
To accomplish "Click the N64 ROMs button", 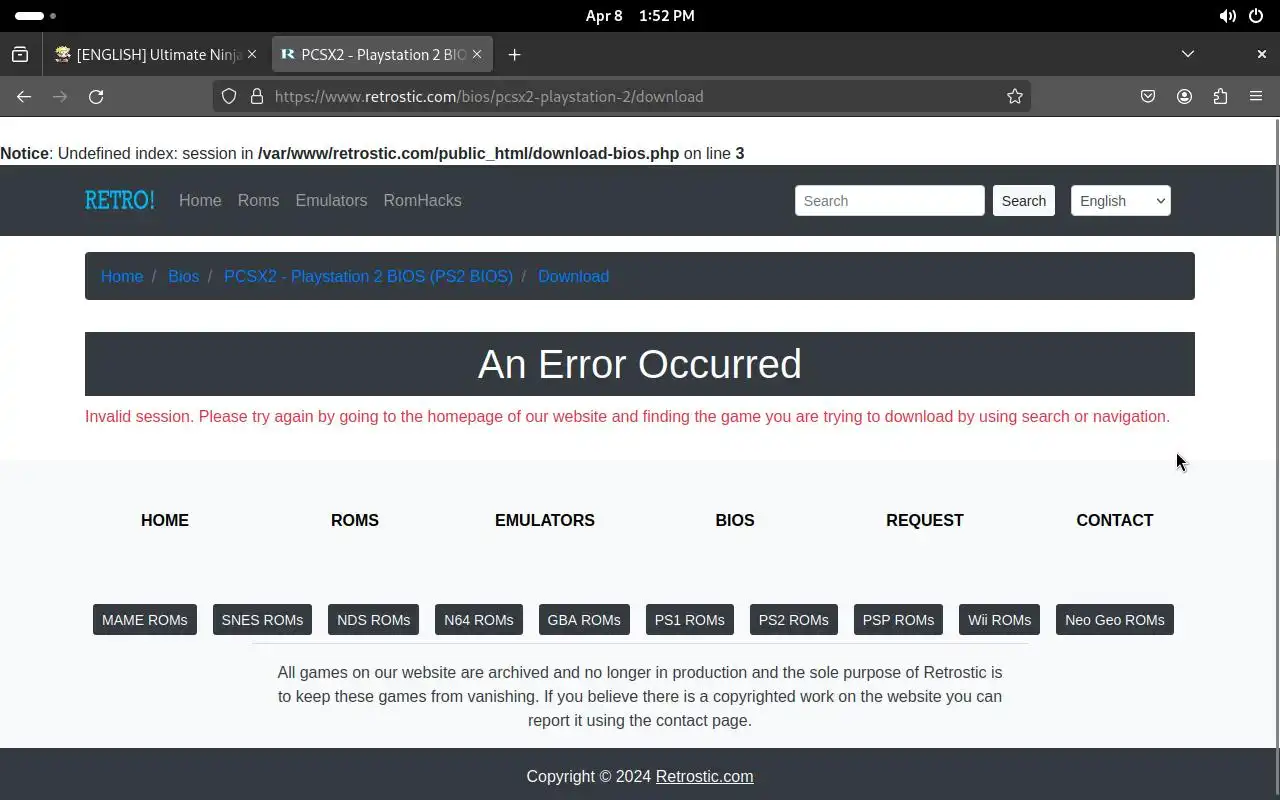I will click(479, 620).
